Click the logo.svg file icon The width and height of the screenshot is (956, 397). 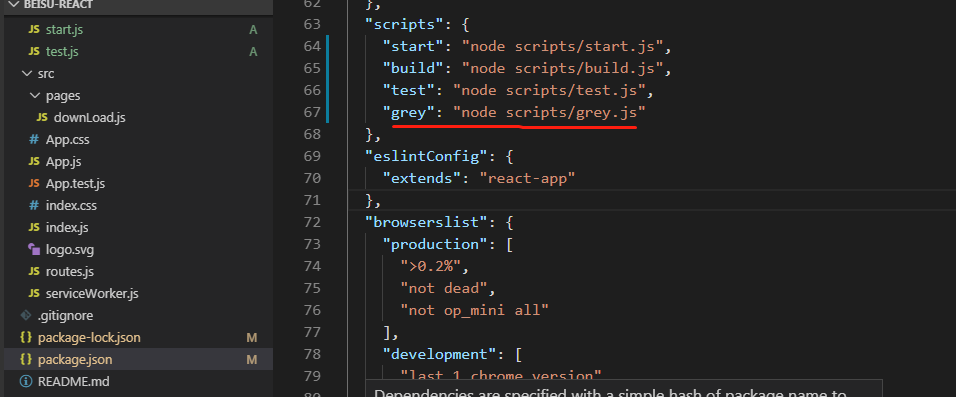click(x=34, y=249)
